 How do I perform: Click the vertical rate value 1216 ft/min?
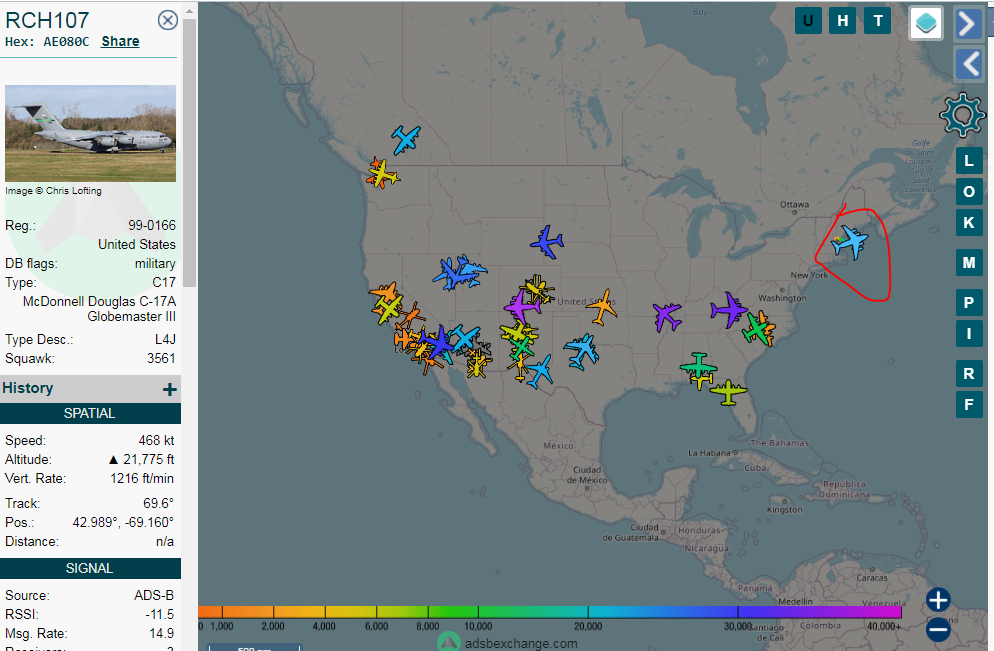click(x=142, y=479)
